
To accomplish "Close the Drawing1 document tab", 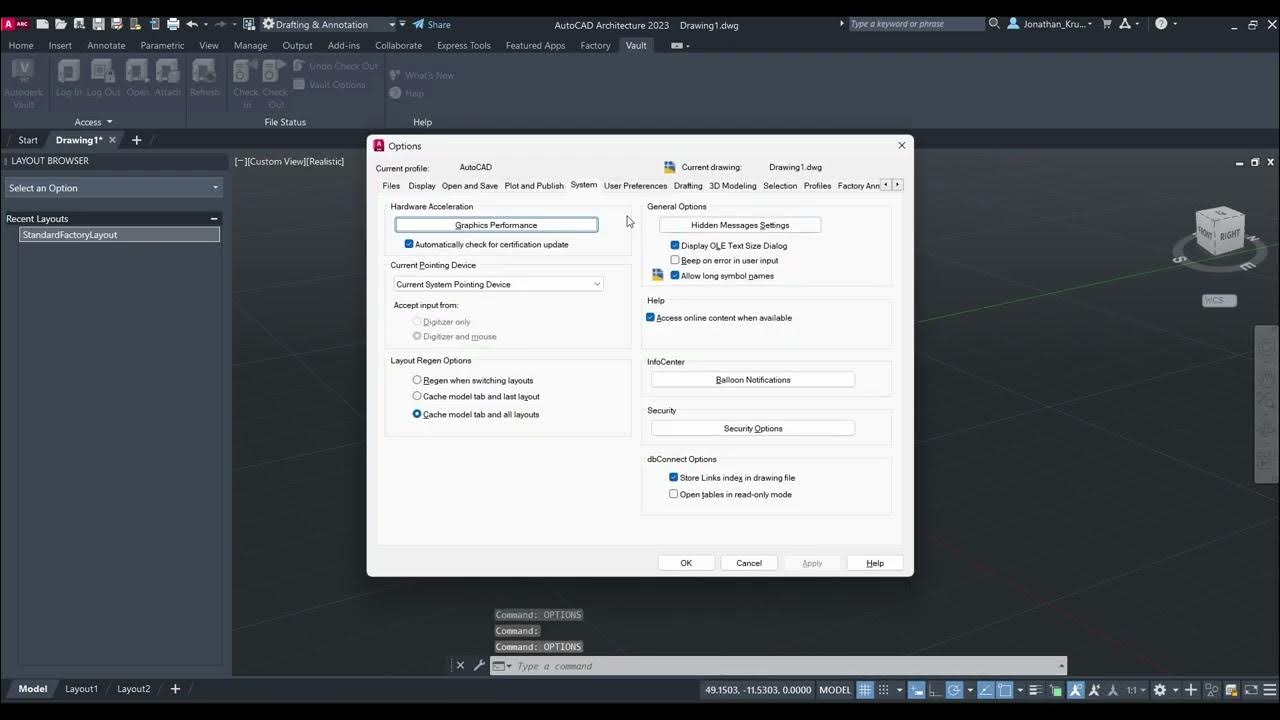I will (x=112, y=140).
